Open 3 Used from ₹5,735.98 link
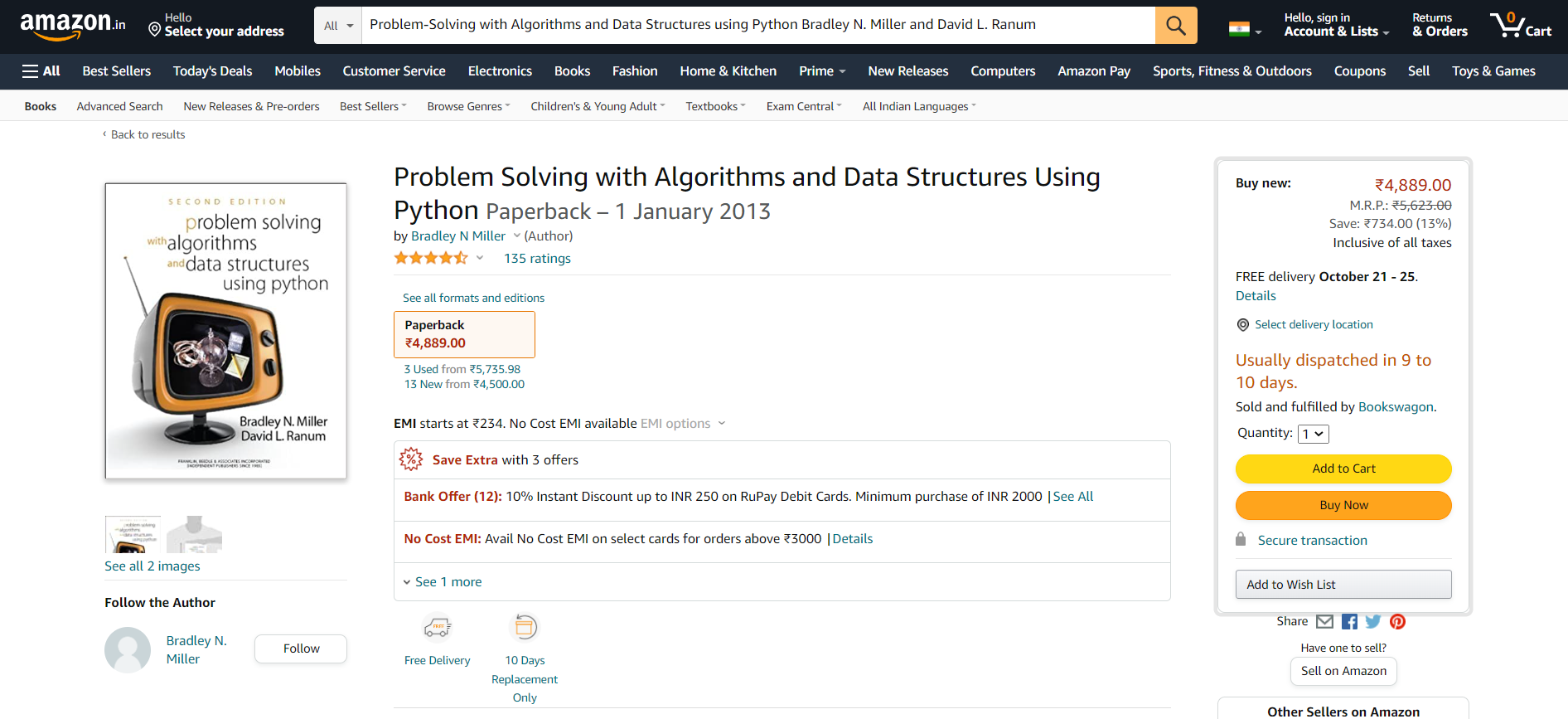Image resolution: width=1568 pixels, height=719 pixels. click(462, 369)
